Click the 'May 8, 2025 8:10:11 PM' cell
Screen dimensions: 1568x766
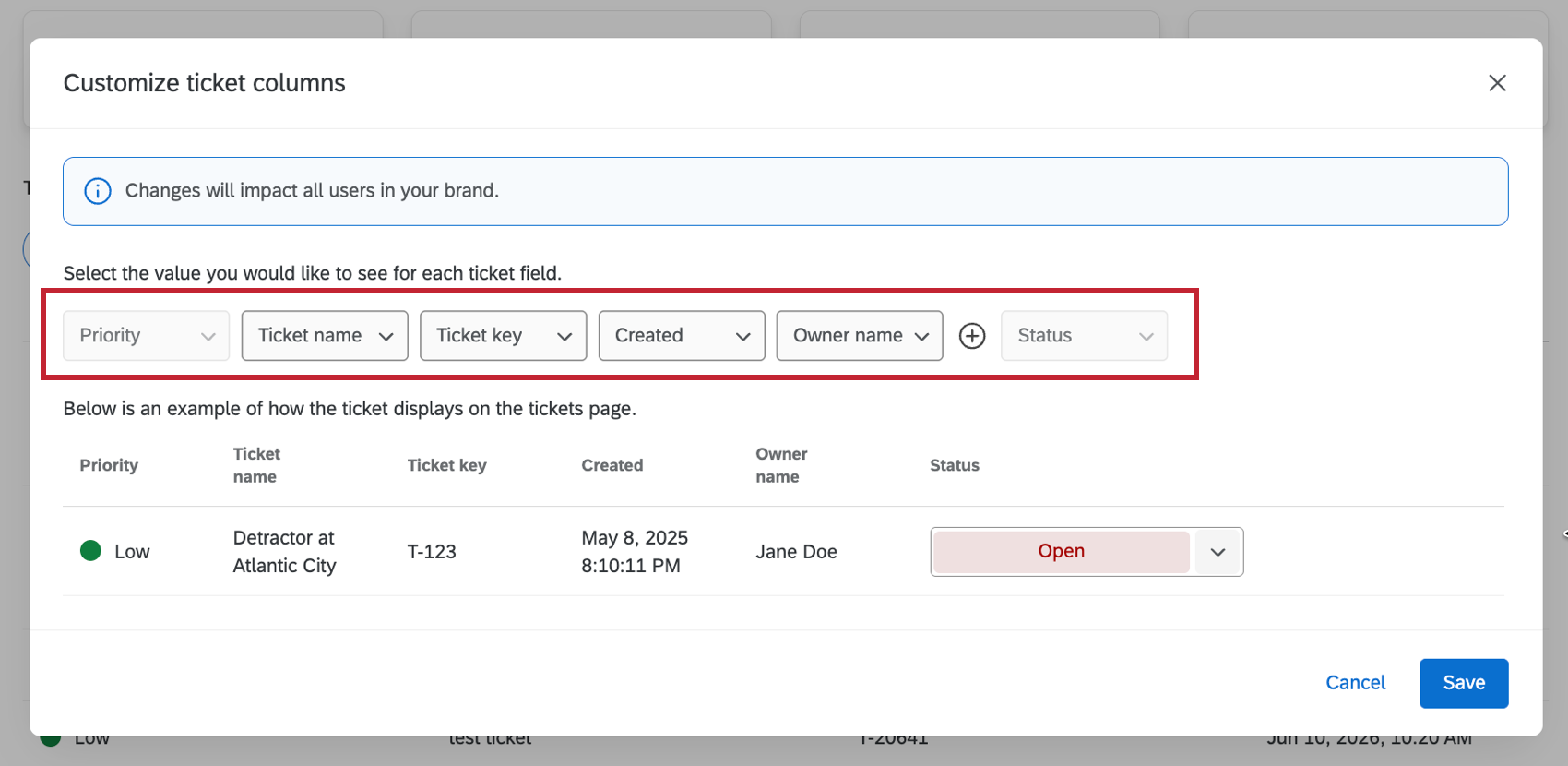[x=635, y=552]
